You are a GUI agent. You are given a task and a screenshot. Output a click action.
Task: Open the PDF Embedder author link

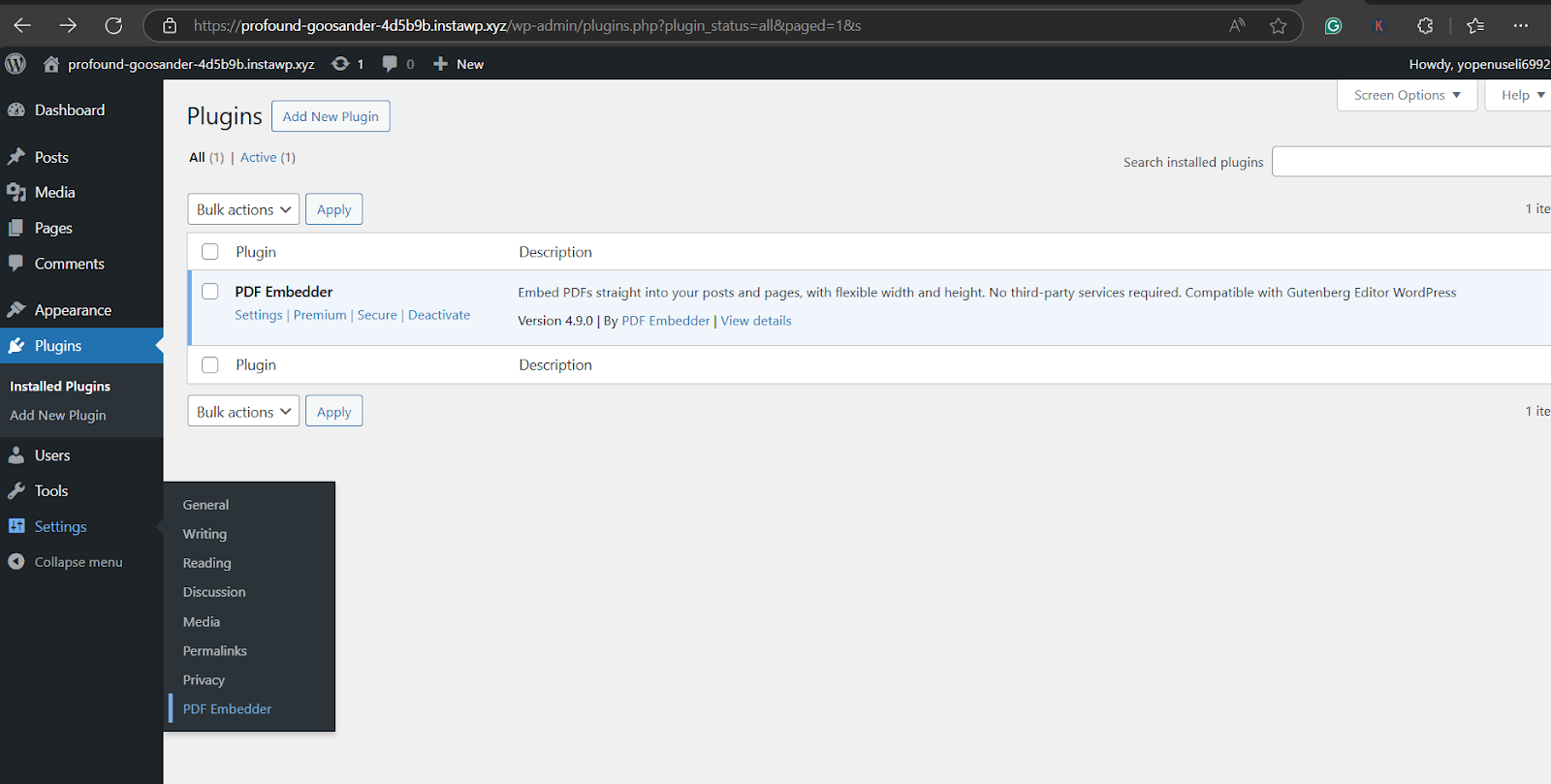[x=666, y=321]
